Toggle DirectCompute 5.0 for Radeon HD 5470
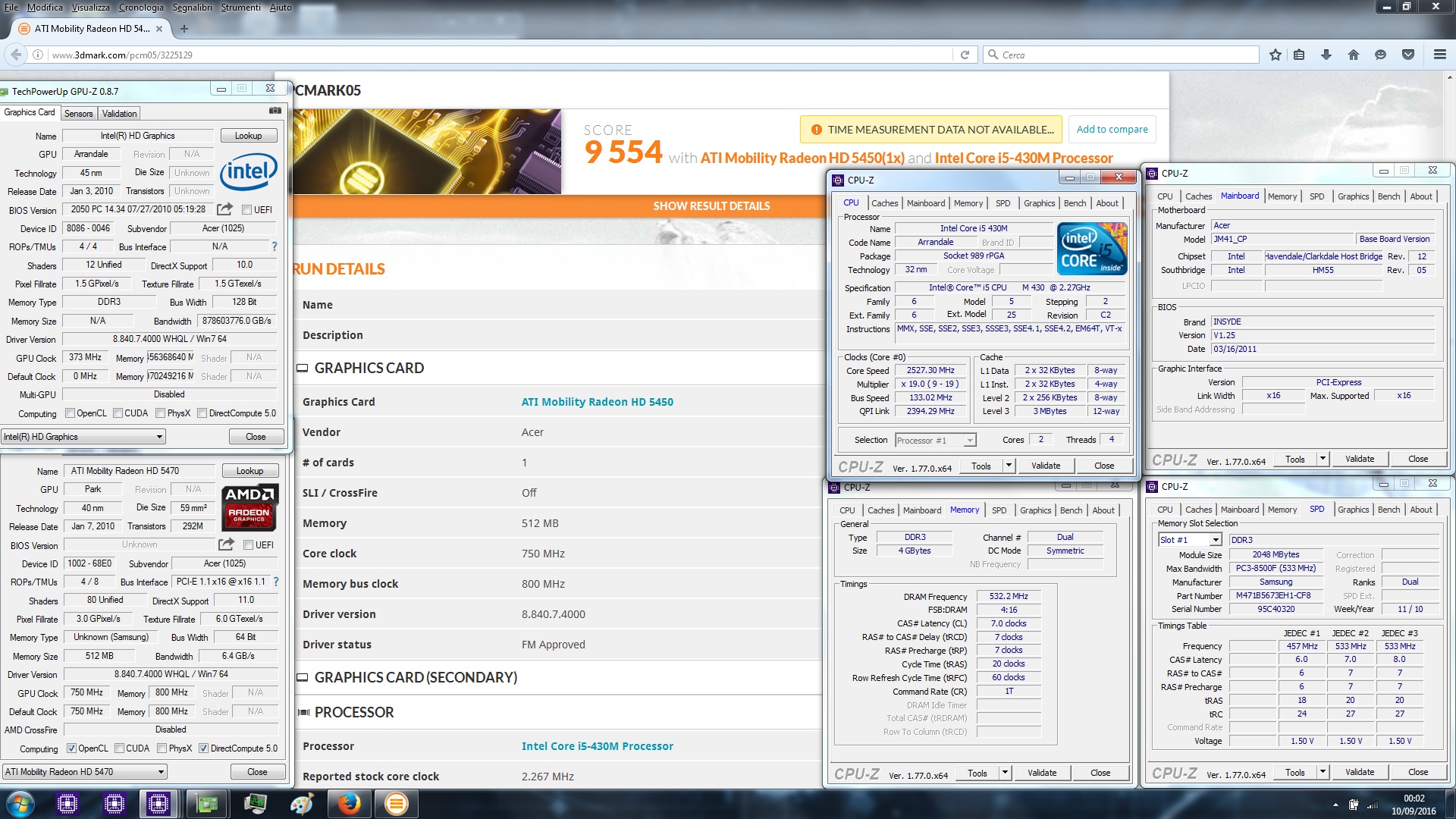 tap(203, 748)
